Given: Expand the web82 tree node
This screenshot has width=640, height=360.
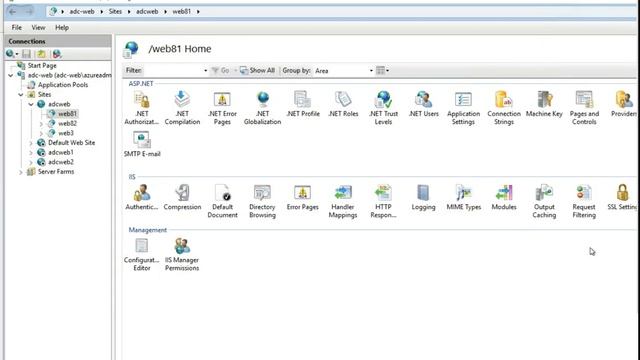Looking at the screenshot, I should (41, 124).
